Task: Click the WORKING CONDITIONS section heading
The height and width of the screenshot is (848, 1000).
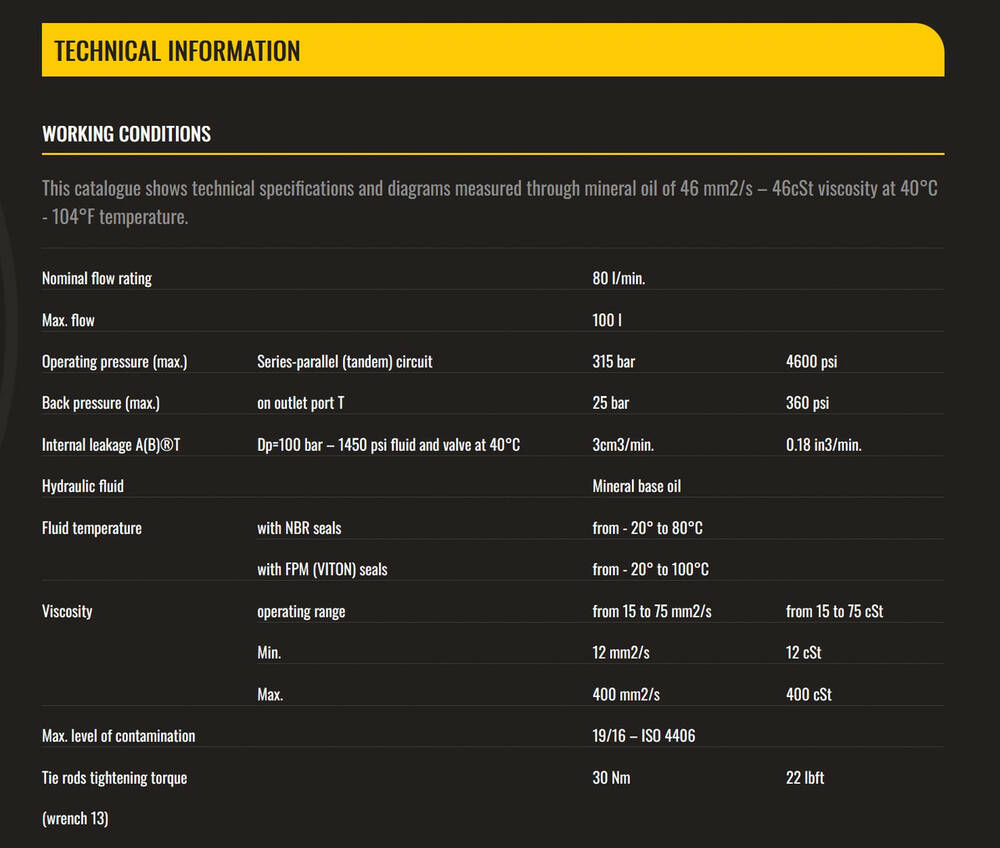Action: [126, 134]
